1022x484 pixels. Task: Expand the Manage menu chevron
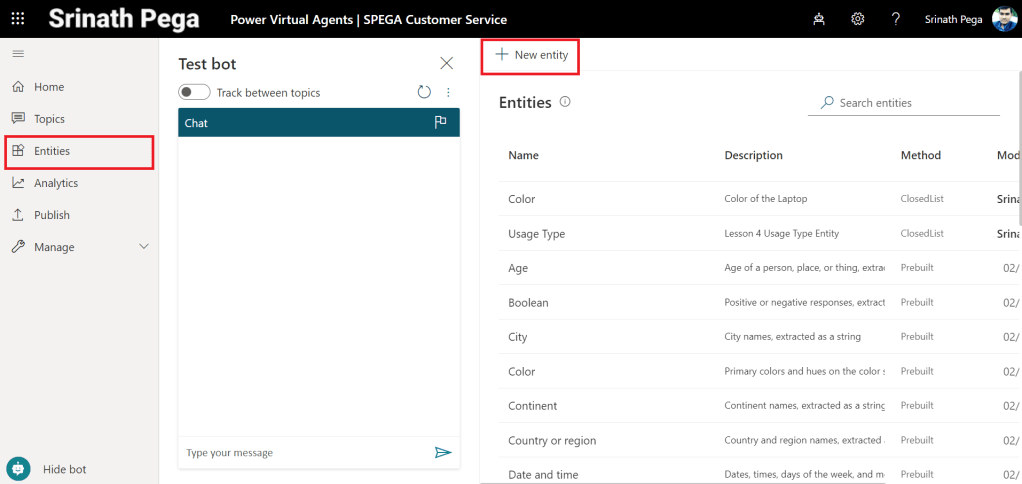[143, 247]
